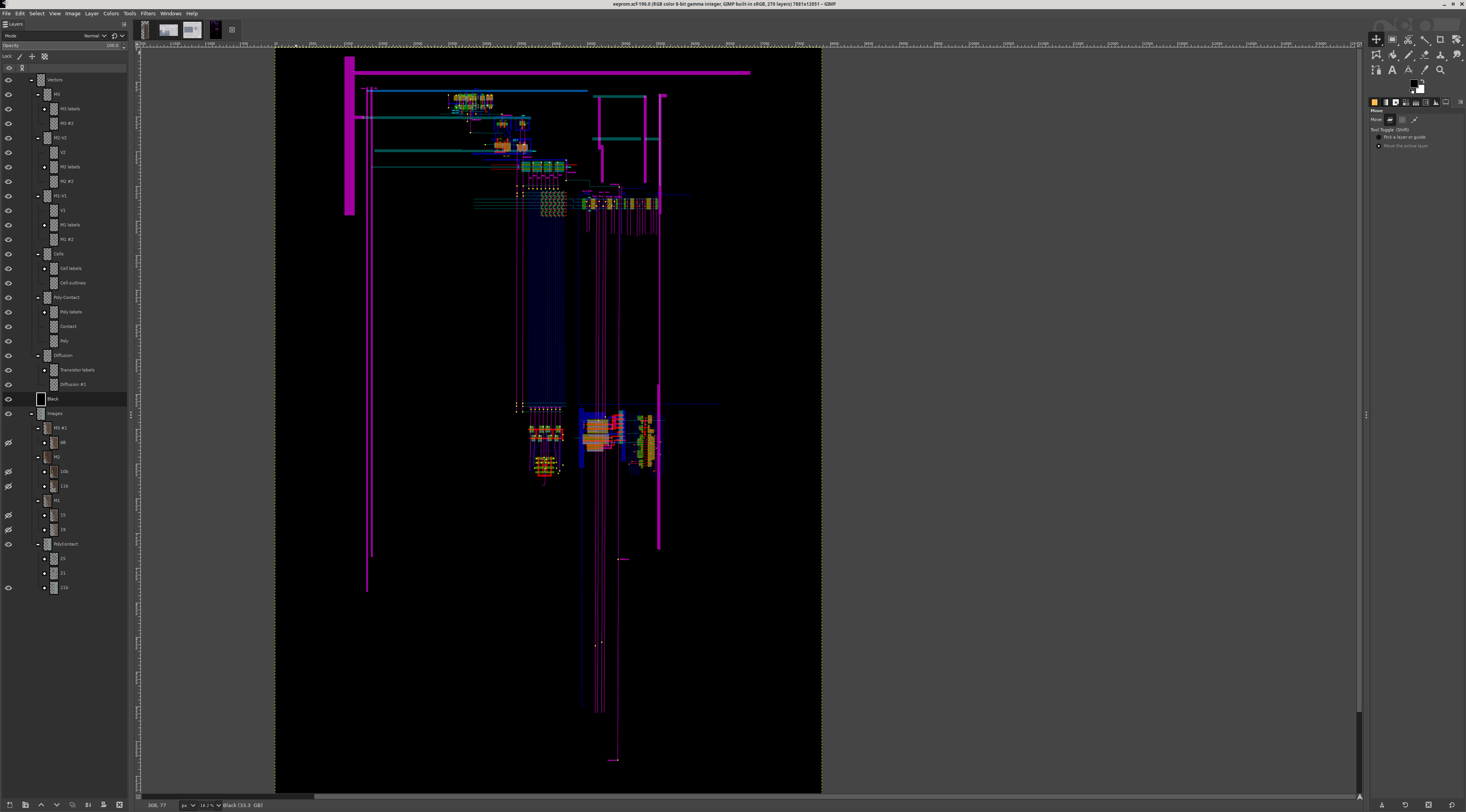Delete the layer with the bottom X button
The image size is (1466, 812).
click(x=119, y=805)
